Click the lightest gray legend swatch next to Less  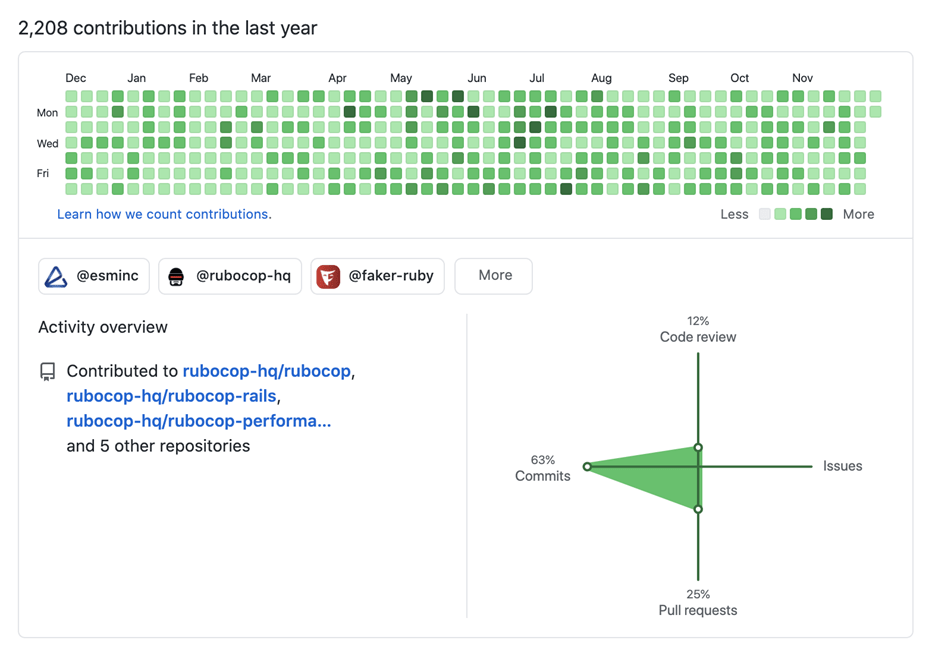pos(765,214)
